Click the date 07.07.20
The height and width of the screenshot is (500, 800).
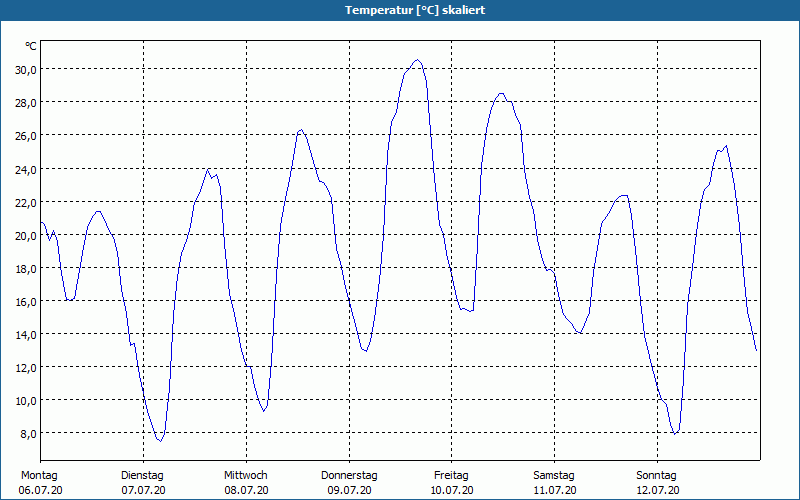coord(143,490)
